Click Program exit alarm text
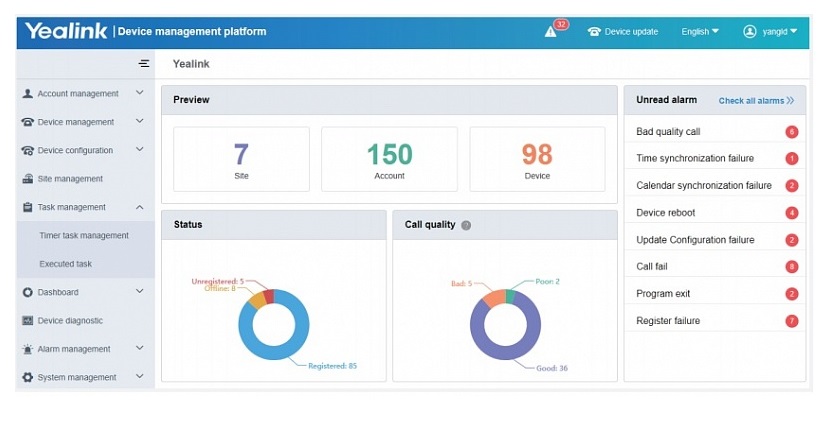The image size is (831, 447). pos(663,294)
